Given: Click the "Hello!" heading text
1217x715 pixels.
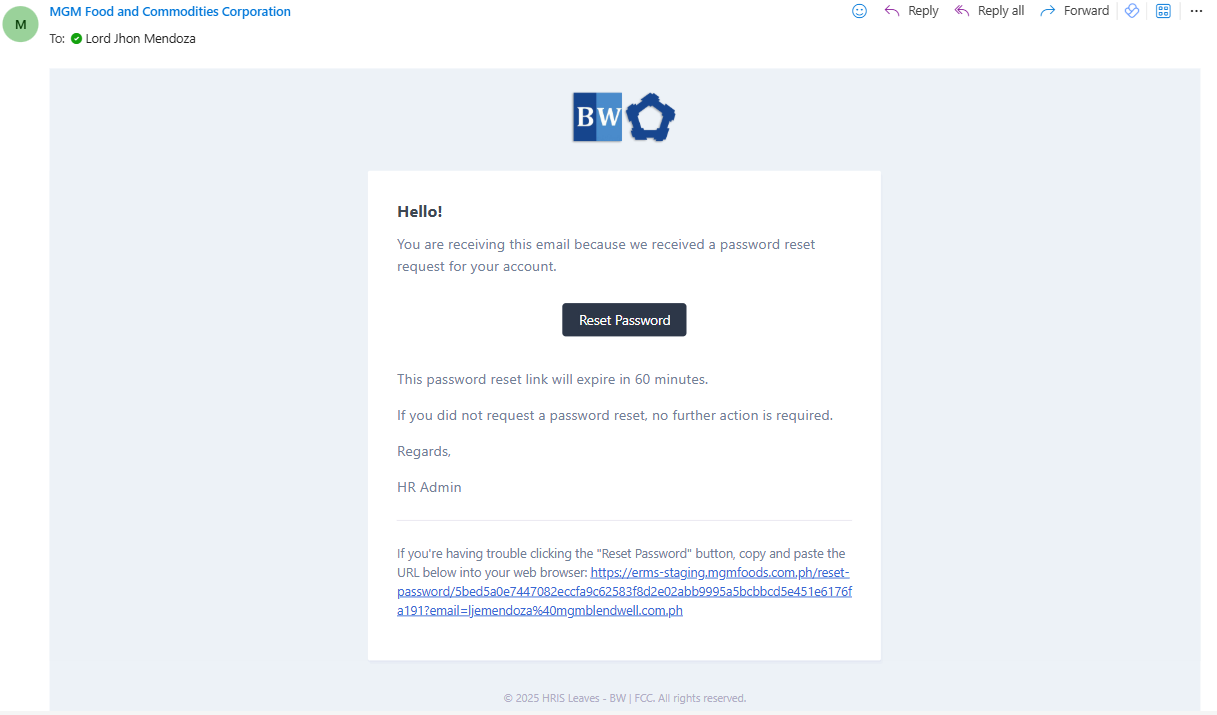Looking at the screenshot, I should [420, 211].
